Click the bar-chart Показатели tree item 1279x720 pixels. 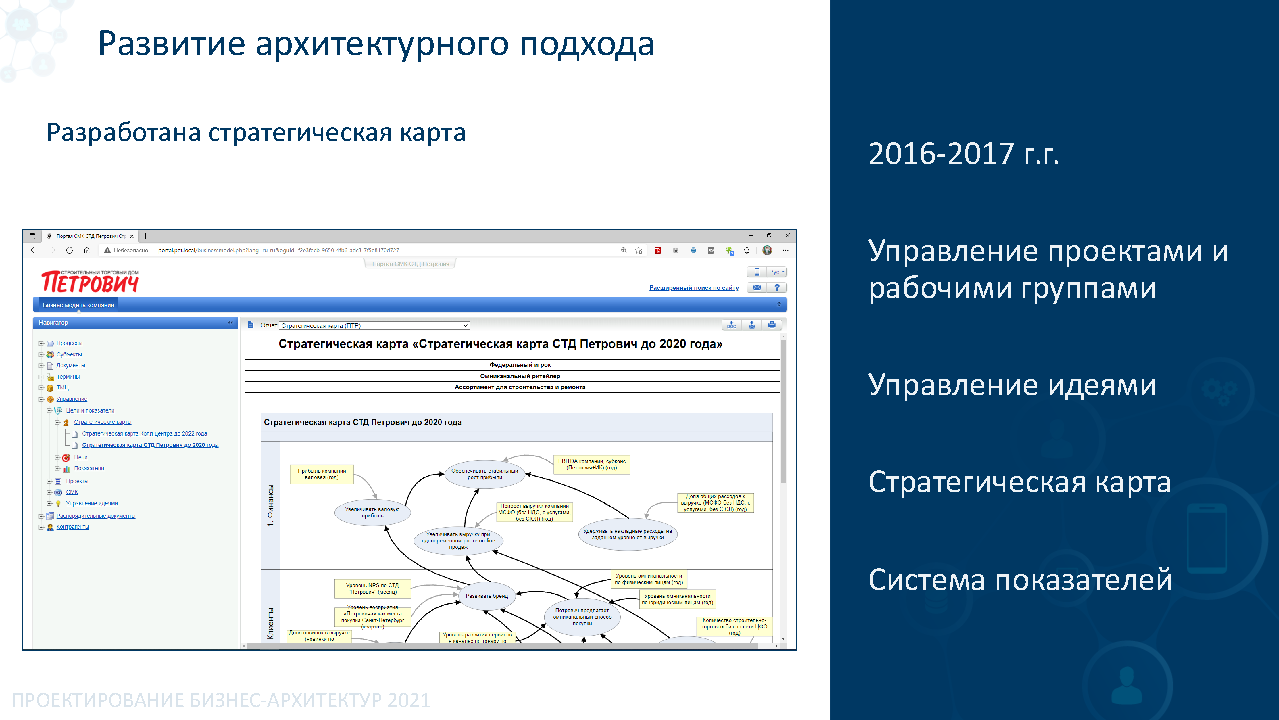pyautogui.click(x=88, y=468)
